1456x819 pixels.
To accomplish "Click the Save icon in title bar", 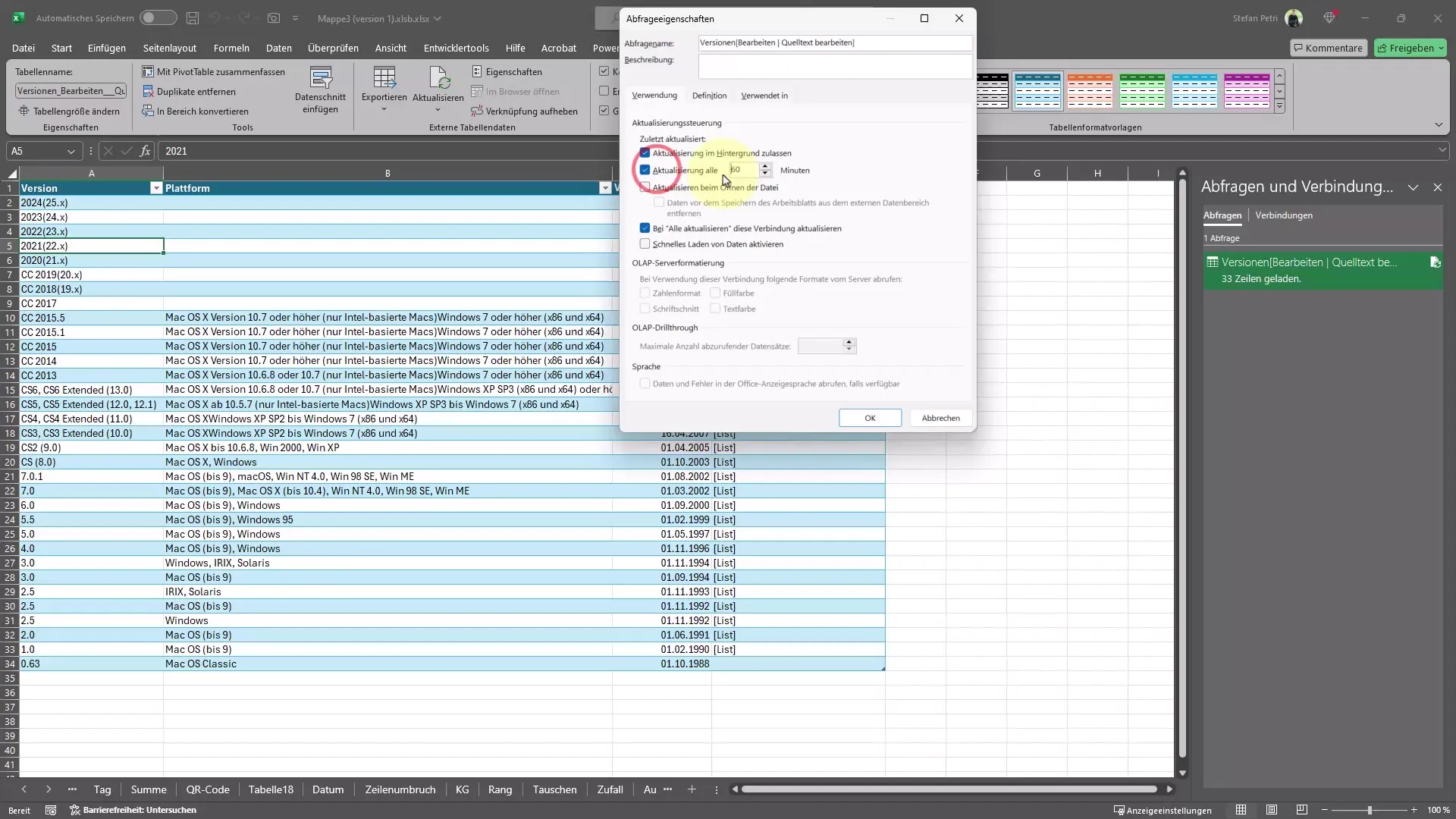I will click(193, 17).
